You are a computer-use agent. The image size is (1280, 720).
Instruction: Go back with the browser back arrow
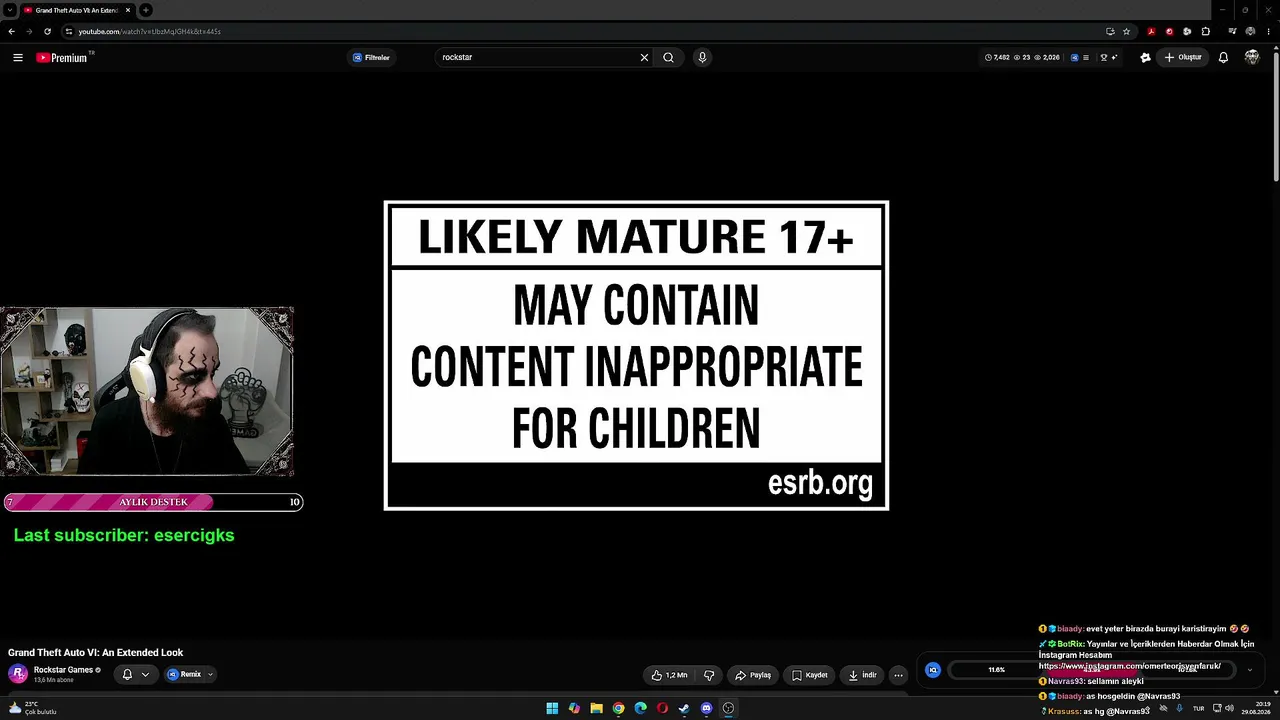point(11,31)
